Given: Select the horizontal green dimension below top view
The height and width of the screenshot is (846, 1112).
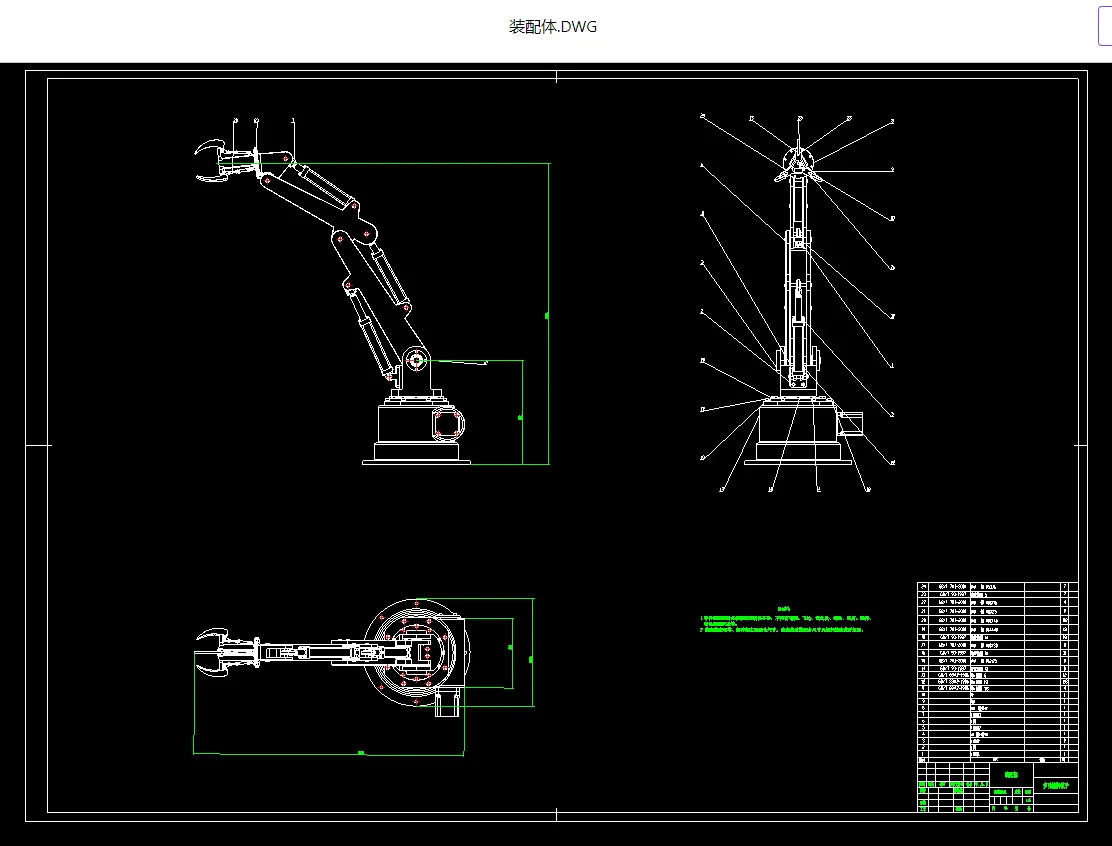Looking at the screenshot, I should pos(329,753).
